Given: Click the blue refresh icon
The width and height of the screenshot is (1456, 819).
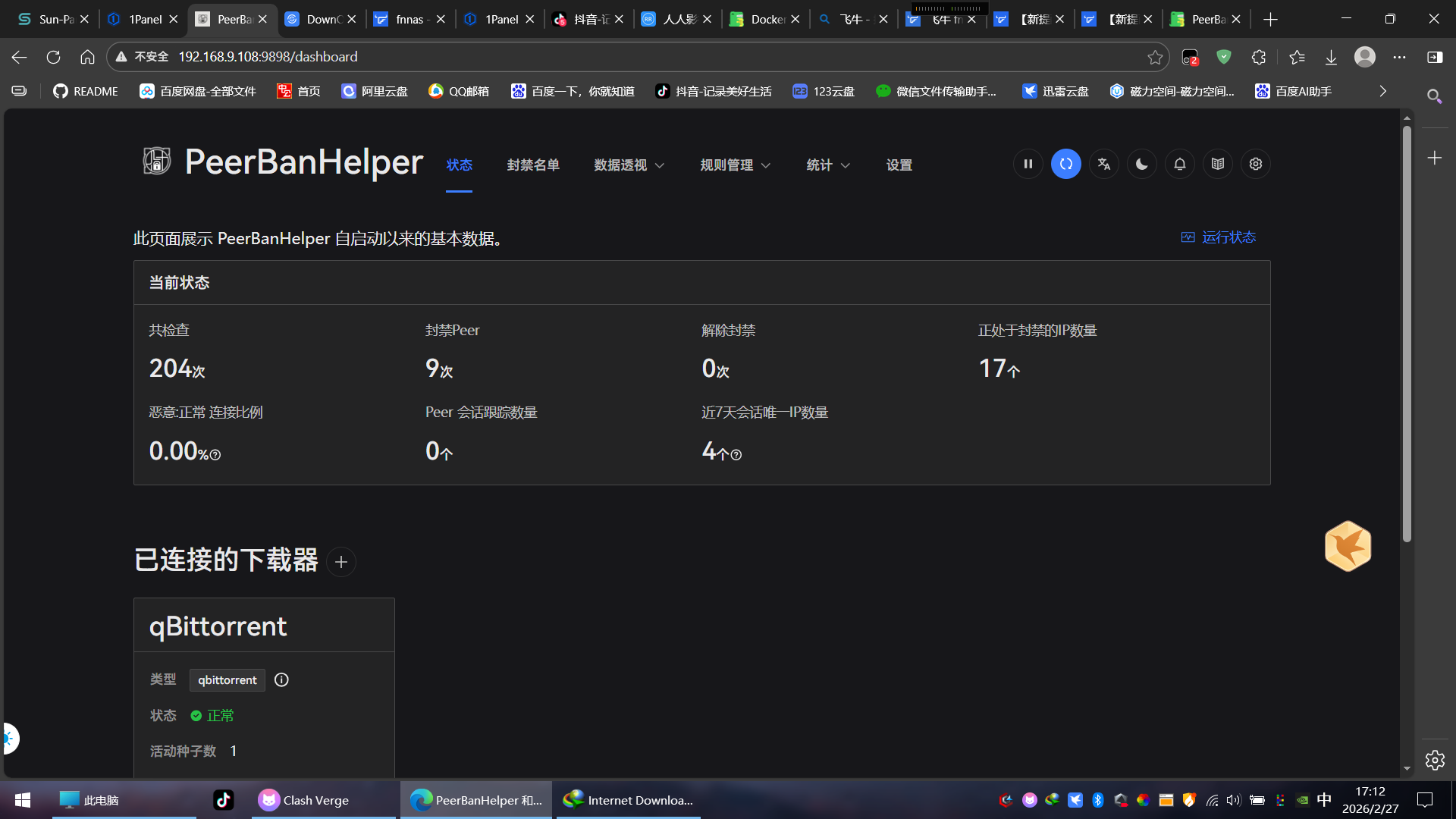Looking at the screenshot, I should pos(1065,164).
